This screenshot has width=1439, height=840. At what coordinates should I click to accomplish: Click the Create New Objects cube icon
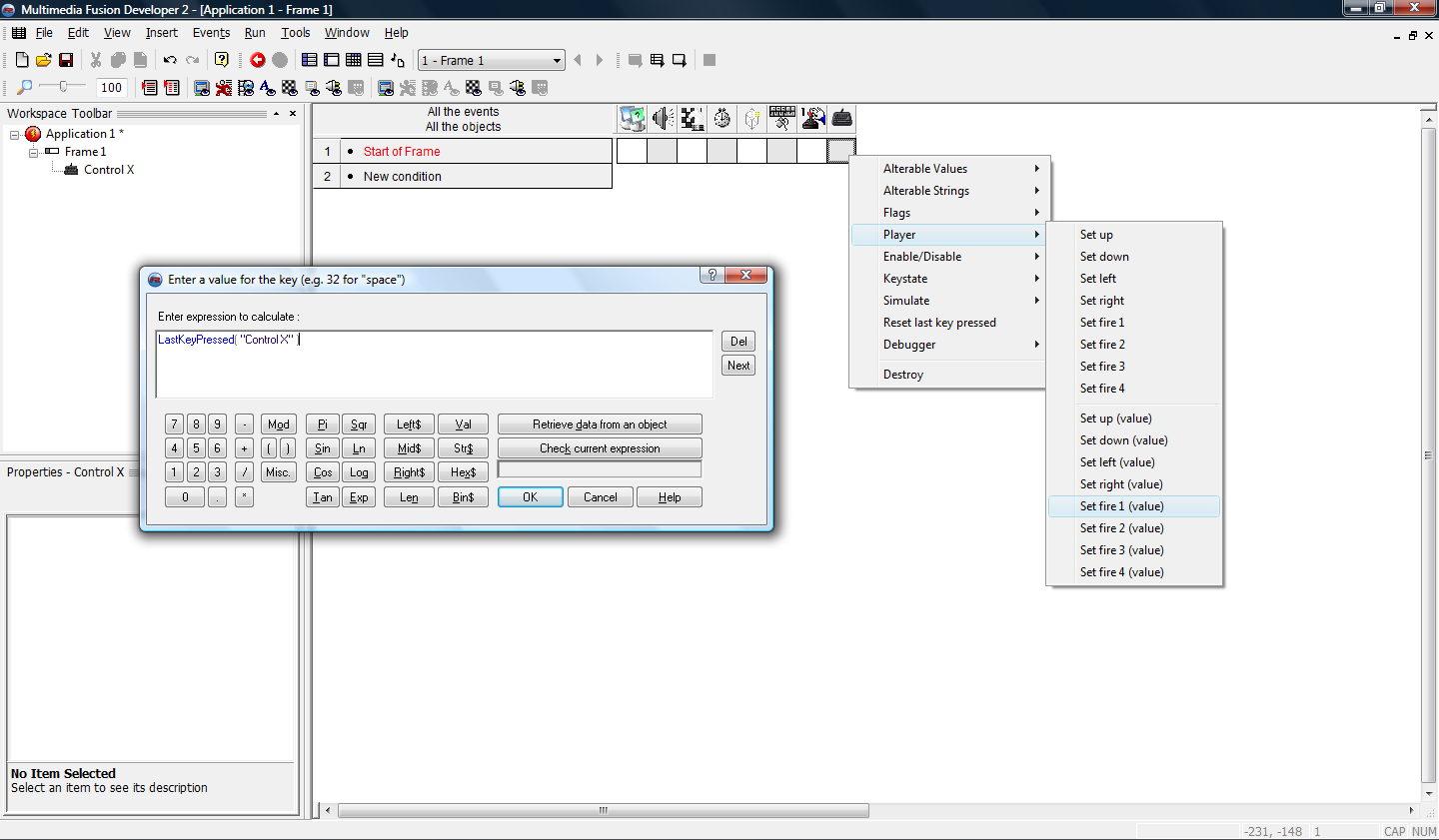(751, 118)
